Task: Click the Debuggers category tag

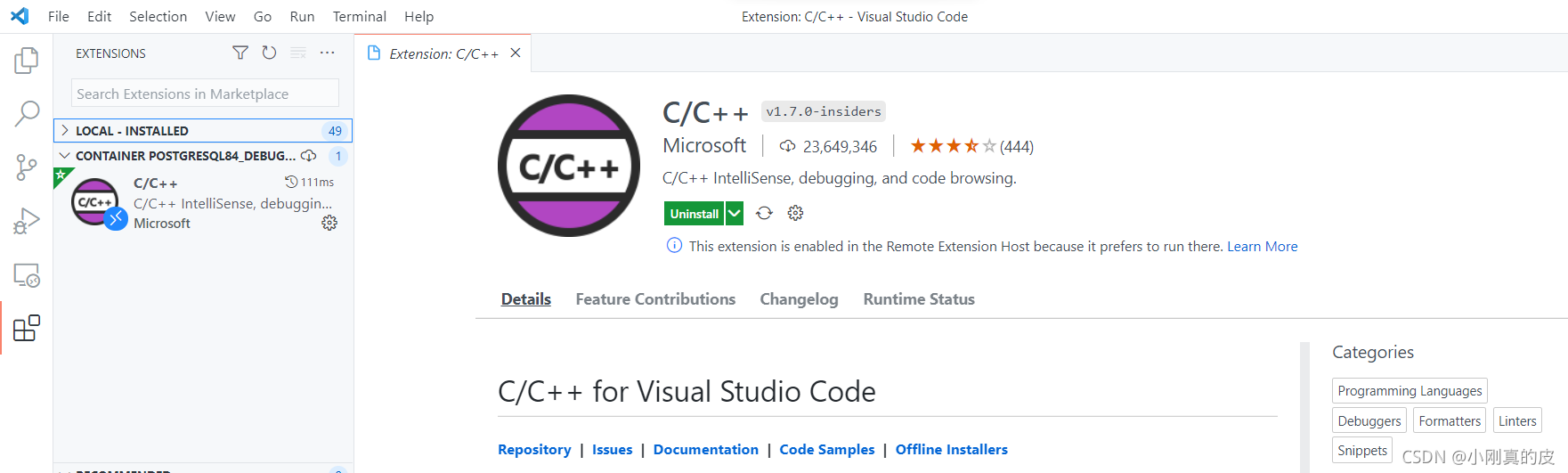Action: click(x=1369, y=421)
